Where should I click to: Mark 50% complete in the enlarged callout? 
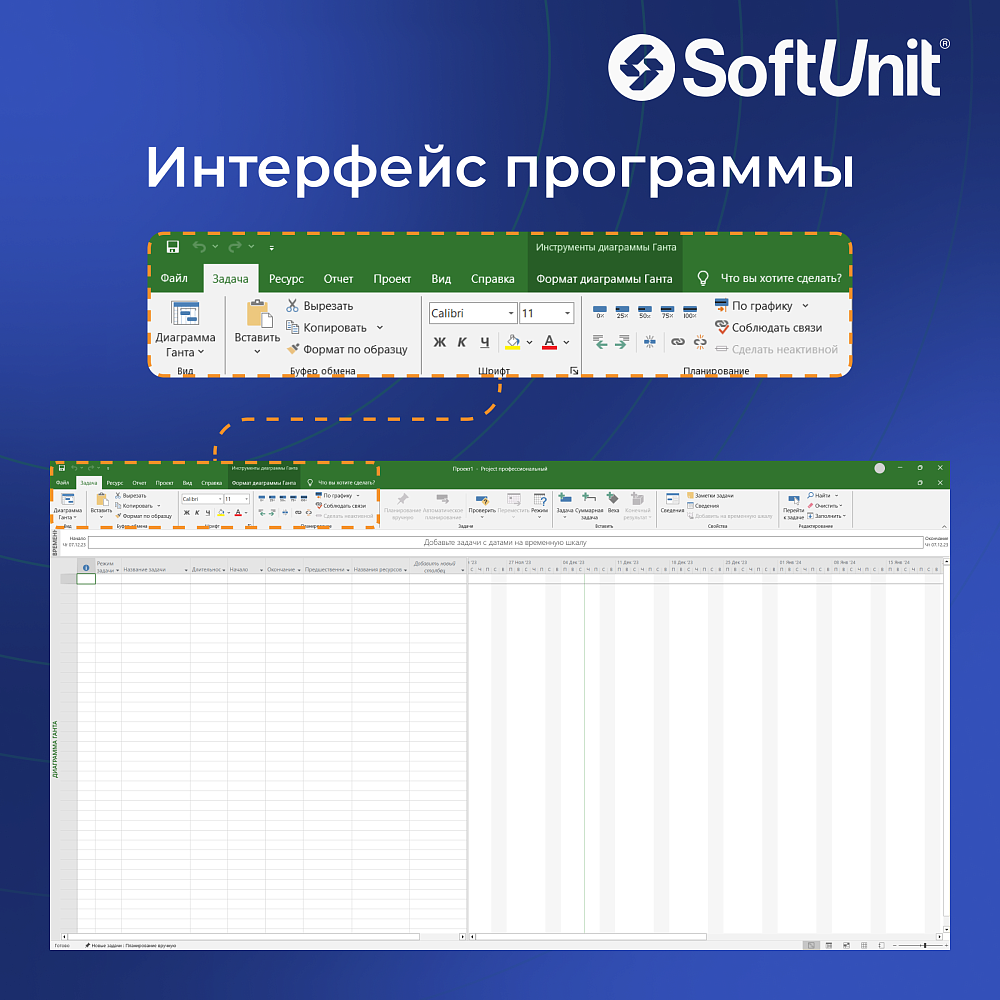(645, 312)
